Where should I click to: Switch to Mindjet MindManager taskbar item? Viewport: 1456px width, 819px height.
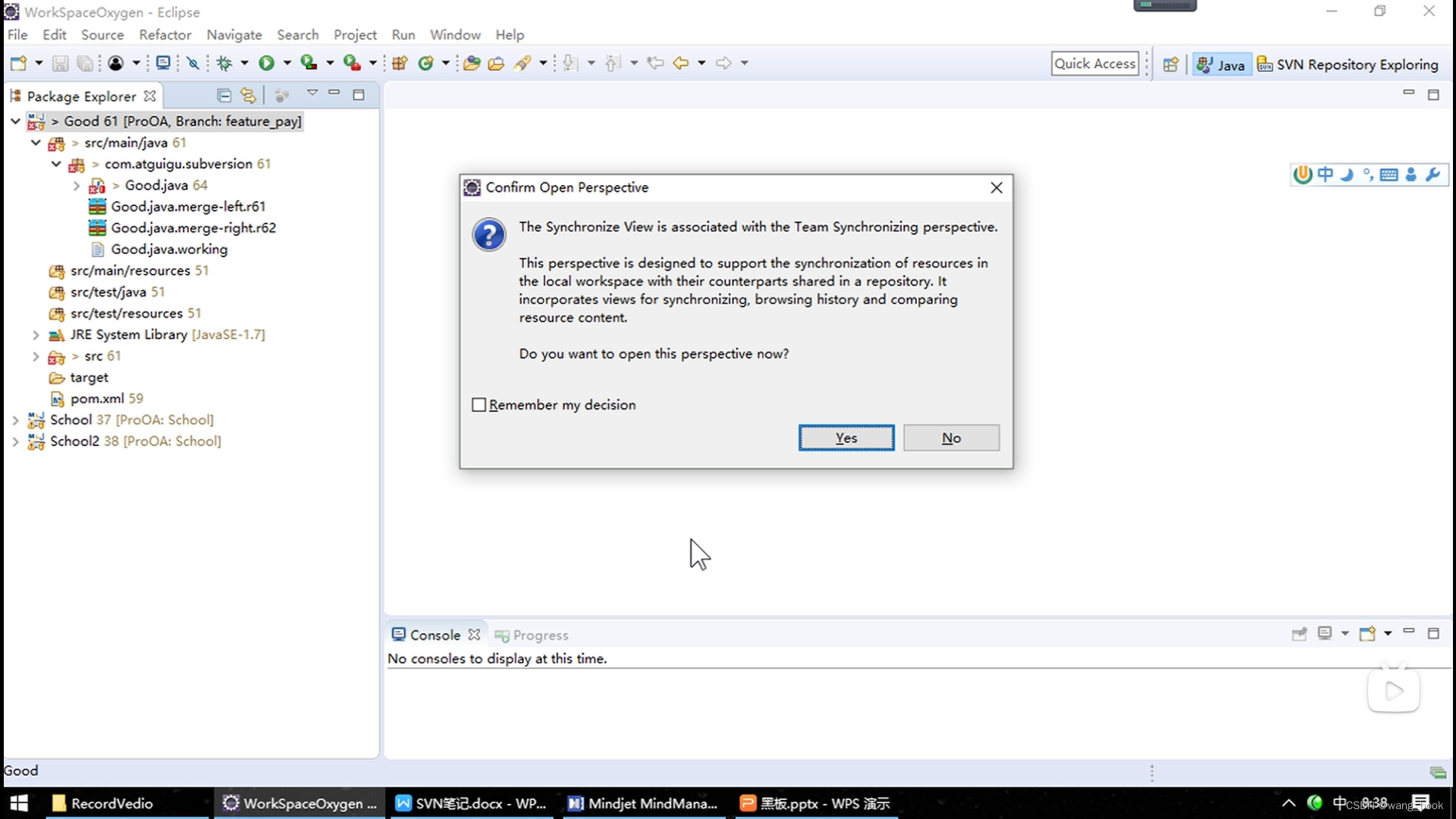pos(643,803)
